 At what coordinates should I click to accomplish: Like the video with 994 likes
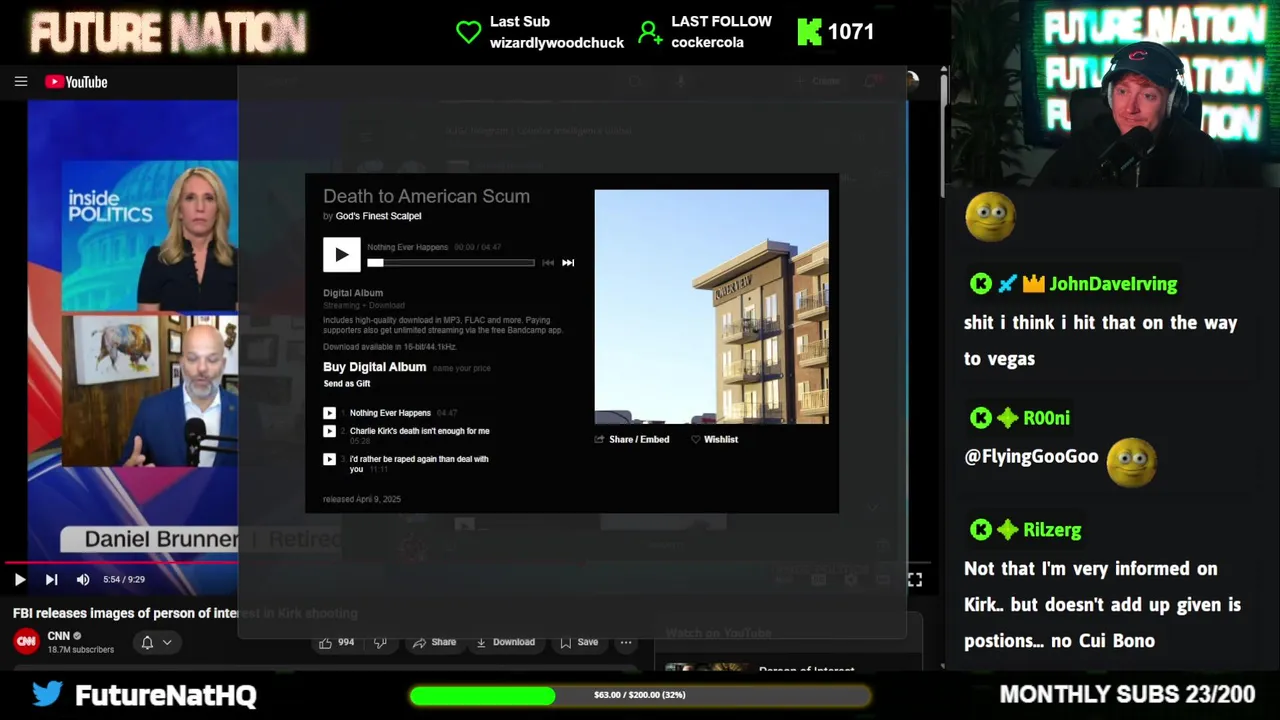[x=336, y=642]
